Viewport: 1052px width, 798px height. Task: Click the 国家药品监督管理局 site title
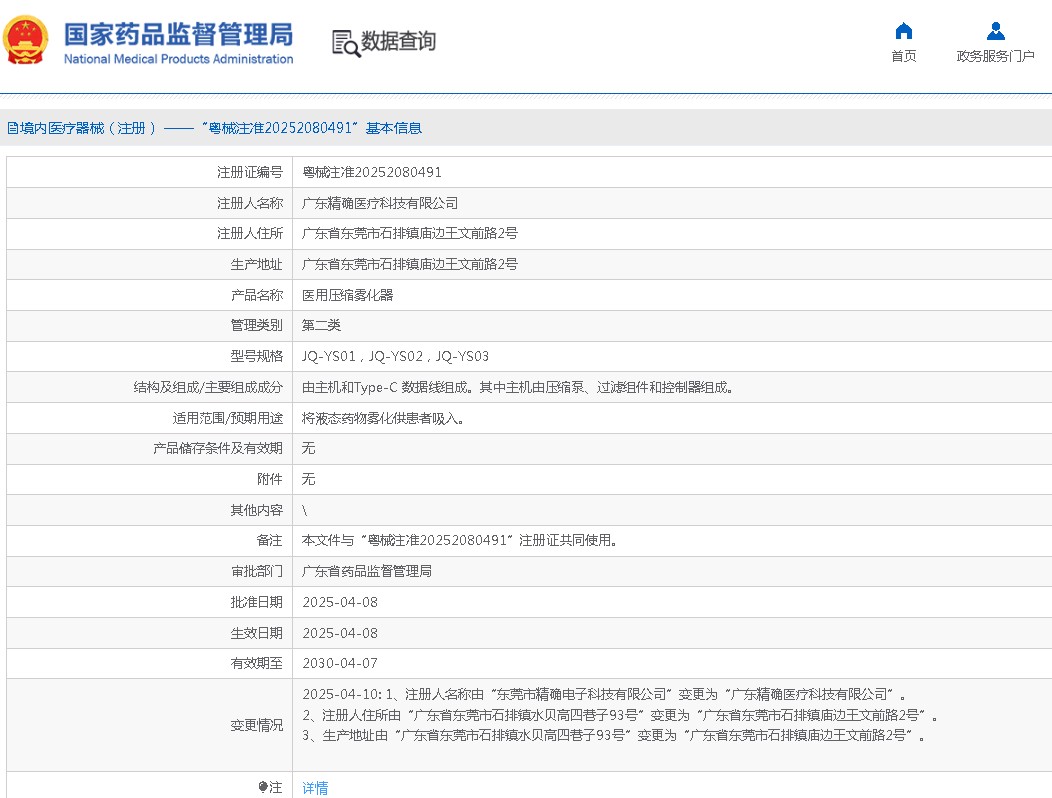pos(178,34)
